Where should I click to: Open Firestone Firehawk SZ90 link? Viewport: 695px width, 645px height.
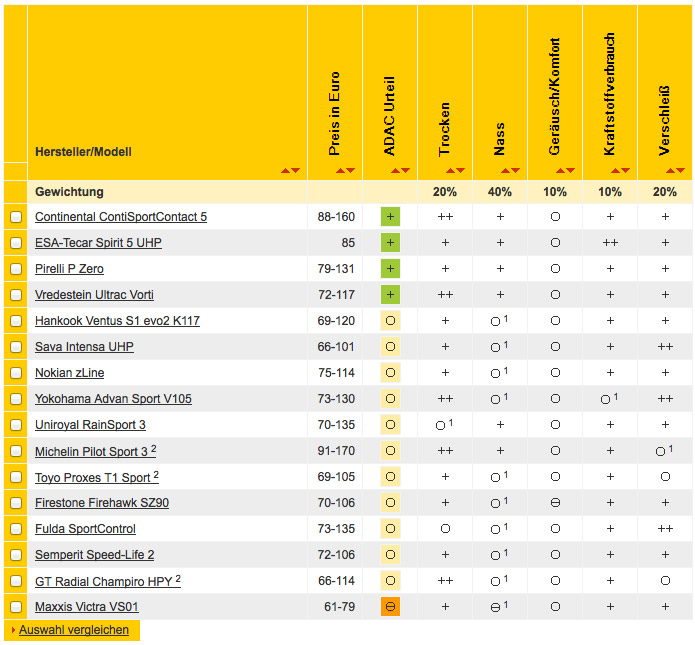pyautogui.click(x=102, y=503)
